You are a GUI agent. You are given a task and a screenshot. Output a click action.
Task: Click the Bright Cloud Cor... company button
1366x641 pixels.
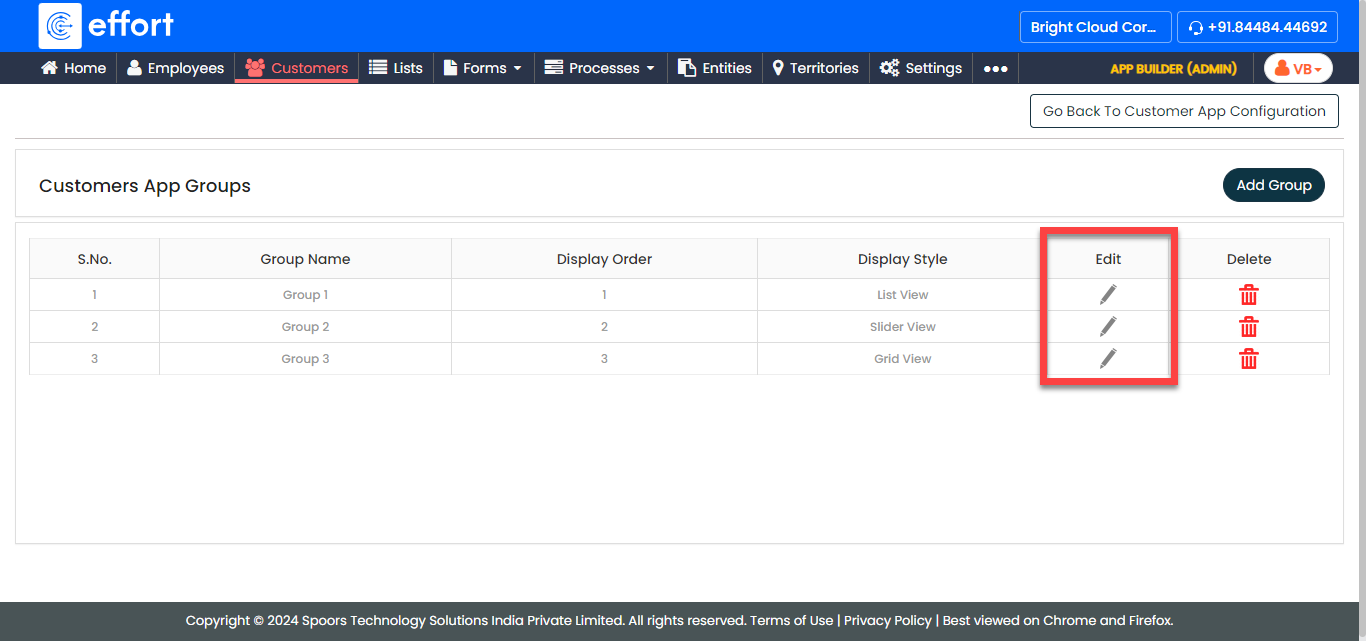(x=1094, y=27)
